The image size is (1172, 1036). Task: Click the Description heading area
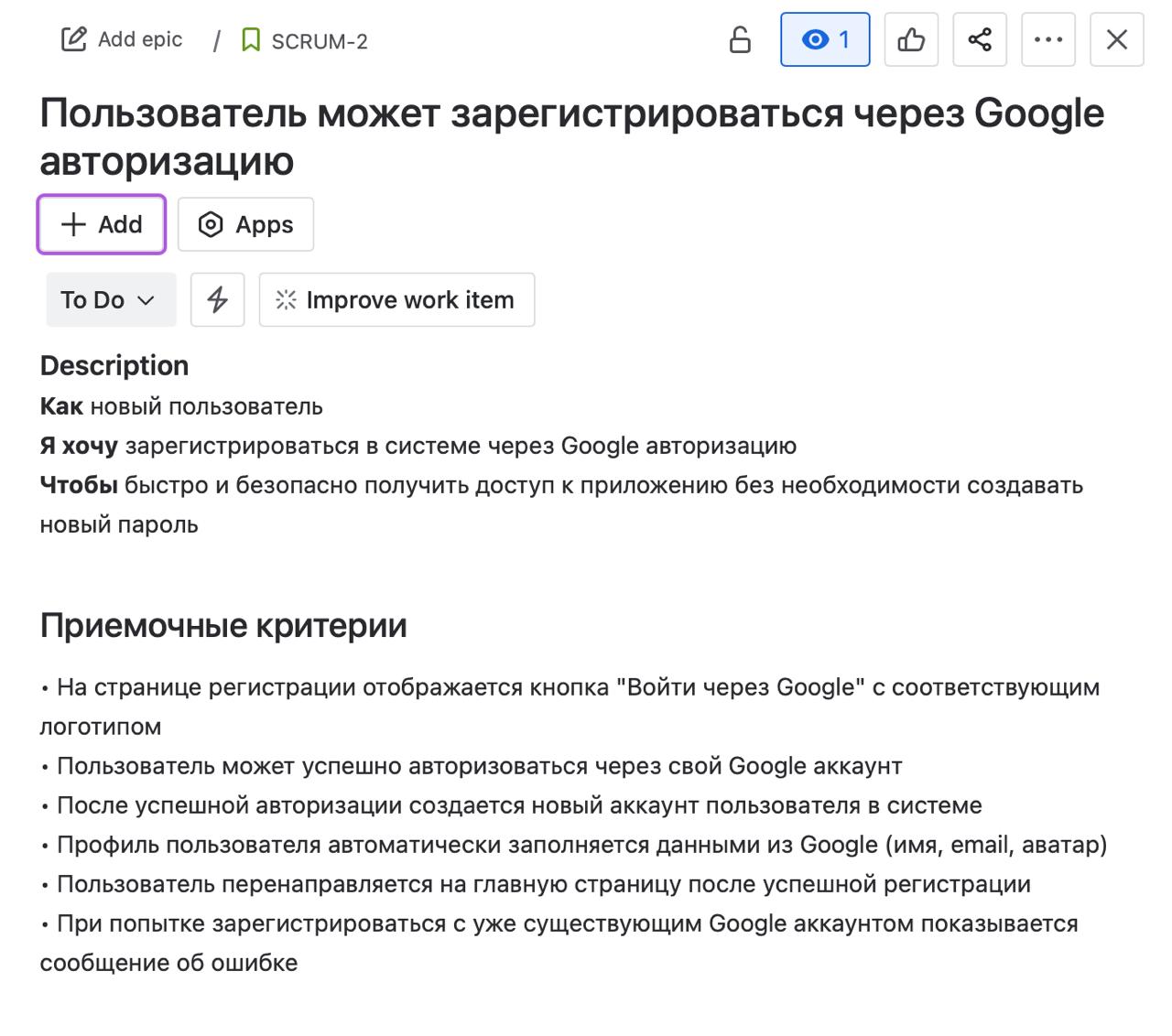[x=114, y=365]
